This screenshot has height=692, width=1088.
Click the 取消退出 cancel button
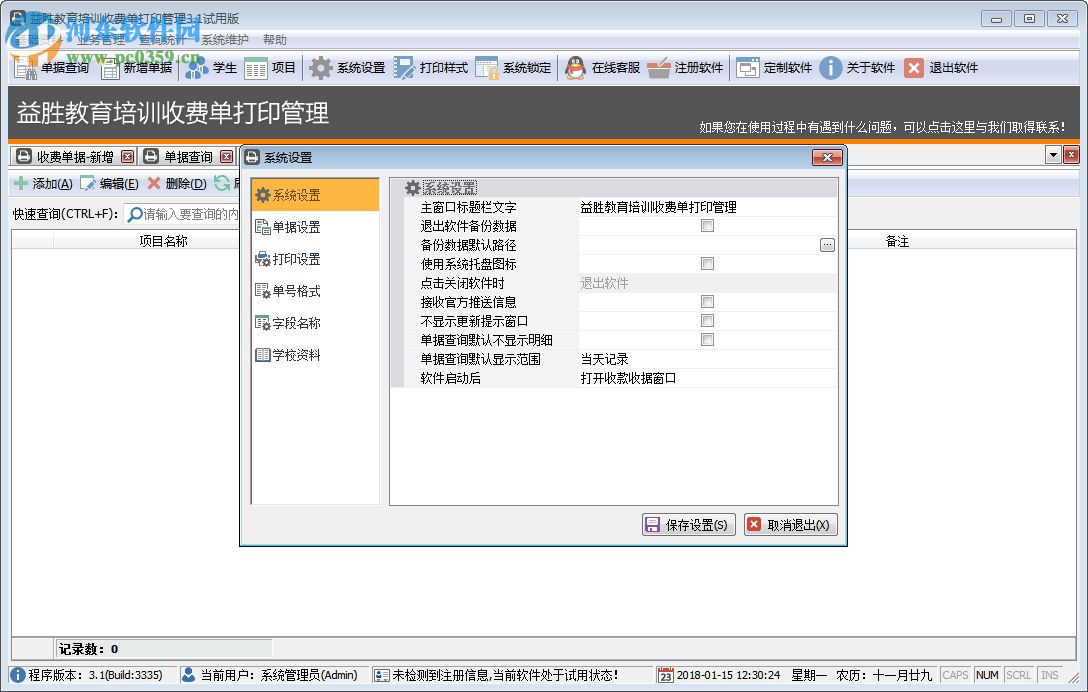tap(790, 524)
